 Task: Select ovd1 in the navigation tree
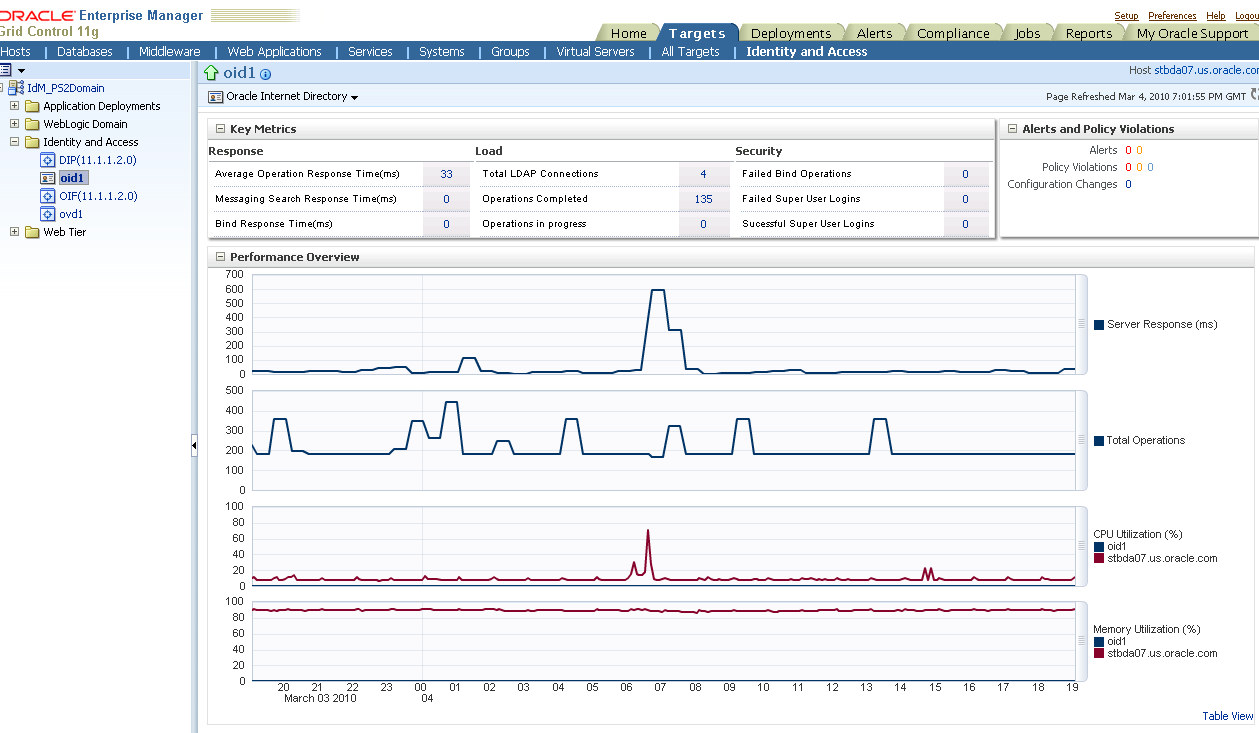[x=71, y=214]
